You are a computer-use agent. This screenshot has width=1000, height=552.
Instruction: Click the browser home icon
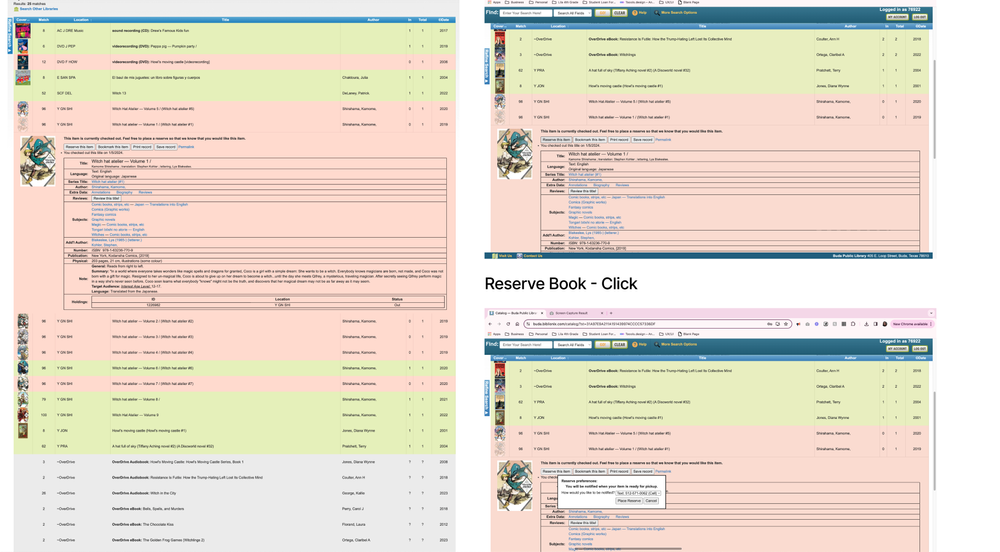[517, 324]
